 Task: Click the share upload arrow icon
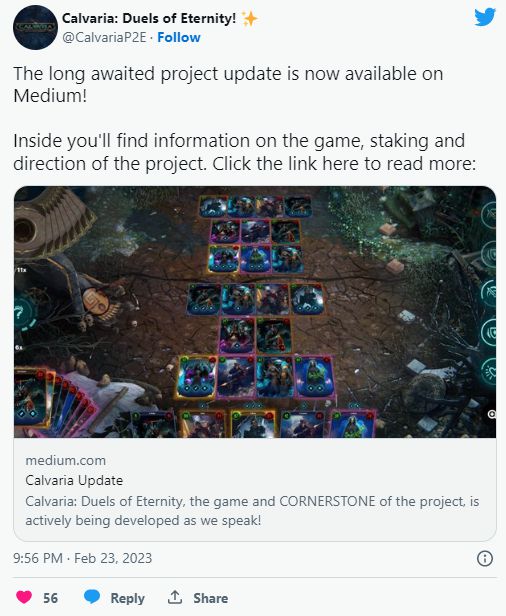(x=175, y=597)
